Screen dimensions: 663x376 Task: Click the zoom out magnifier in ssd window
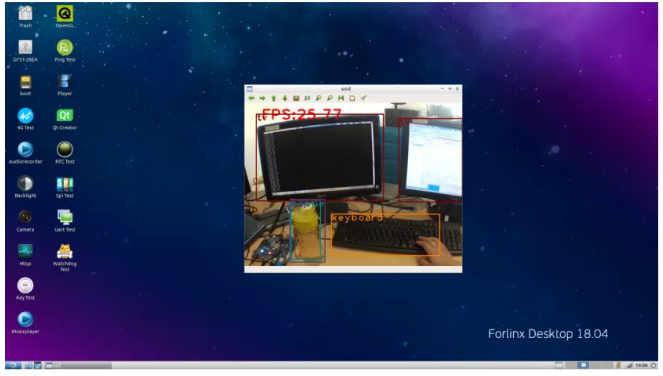[x=330, y=98]
